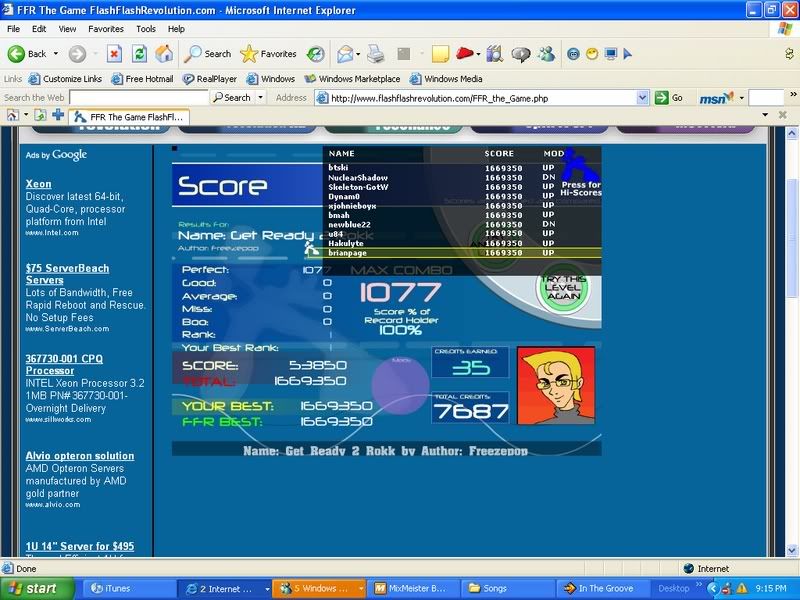Click the Print icon in the toolbar

tap(375, 54)
